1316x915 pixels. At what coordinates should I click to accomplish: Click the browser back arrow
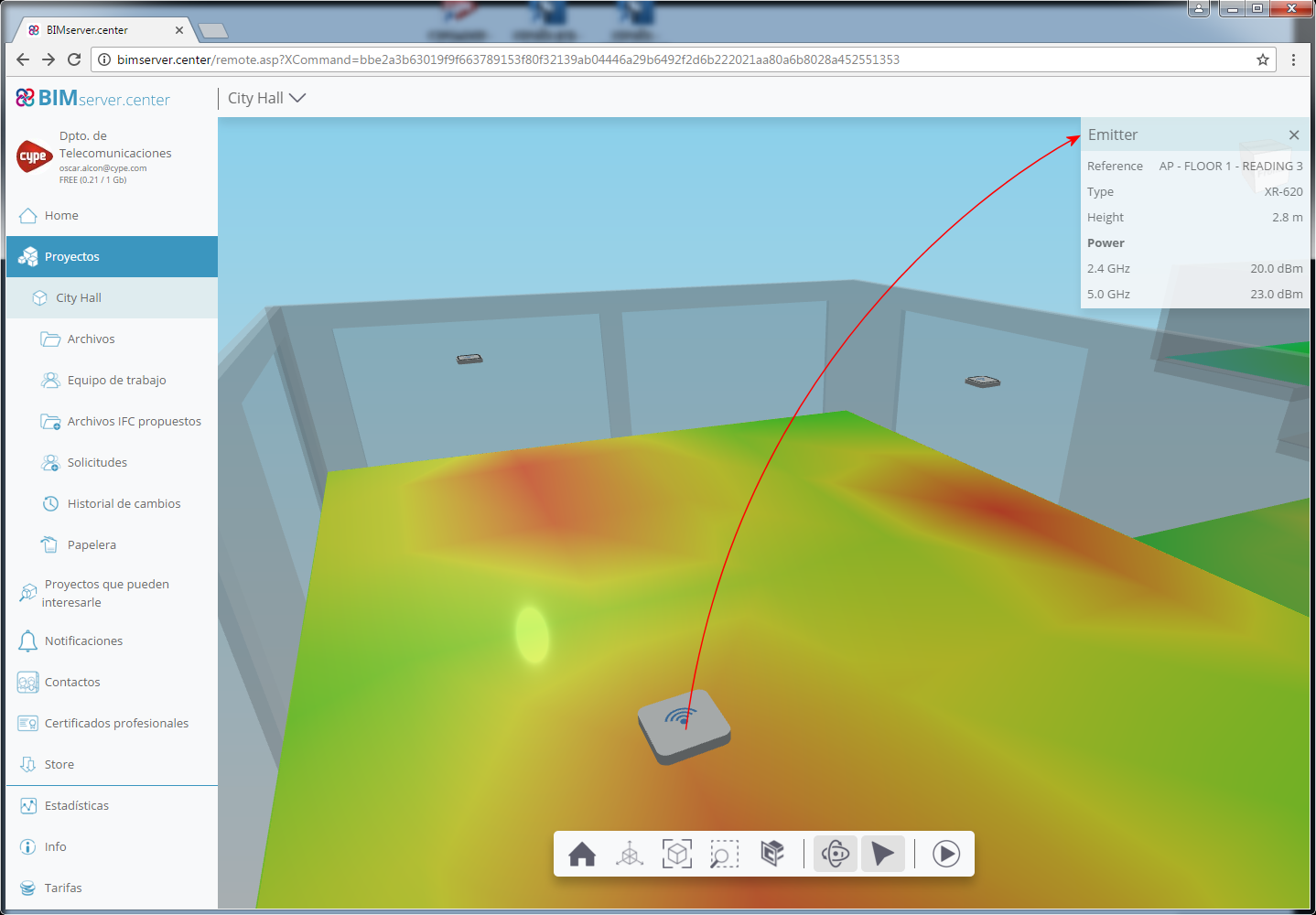pyautogui.click(x=23, y=59)
